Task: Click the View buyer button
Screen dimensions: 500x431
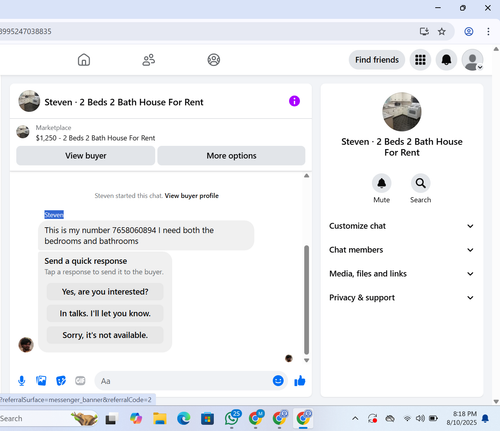Action: (86, 156)
